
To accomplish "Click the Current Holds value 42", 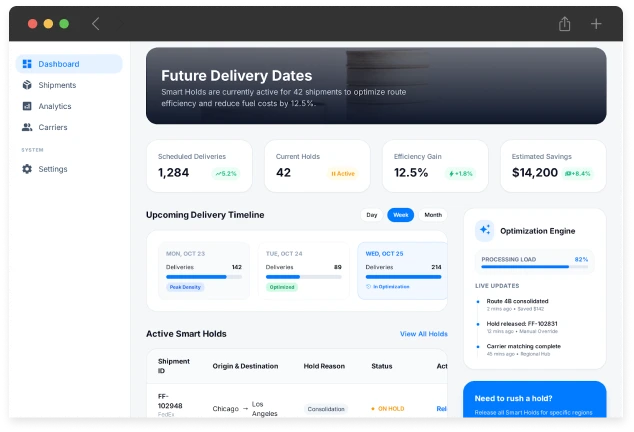I will pos(283,173).
